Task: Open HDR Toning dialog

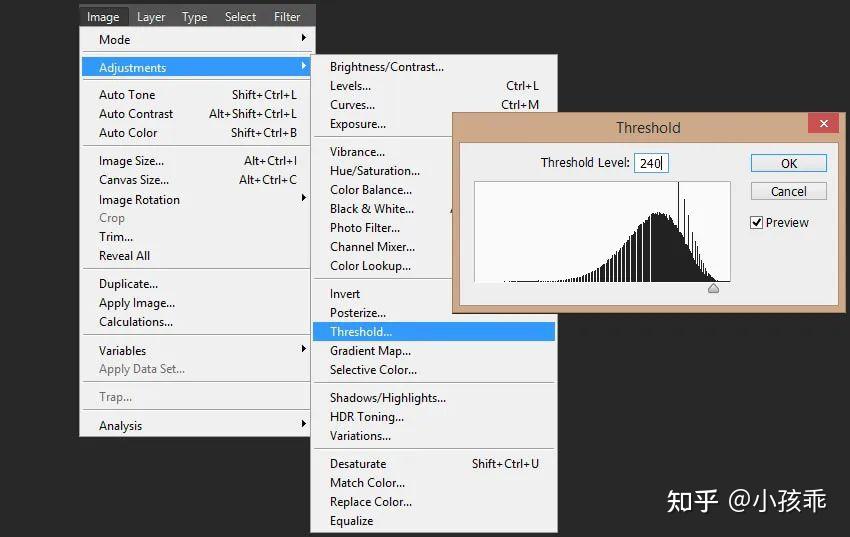Action: 434,417
